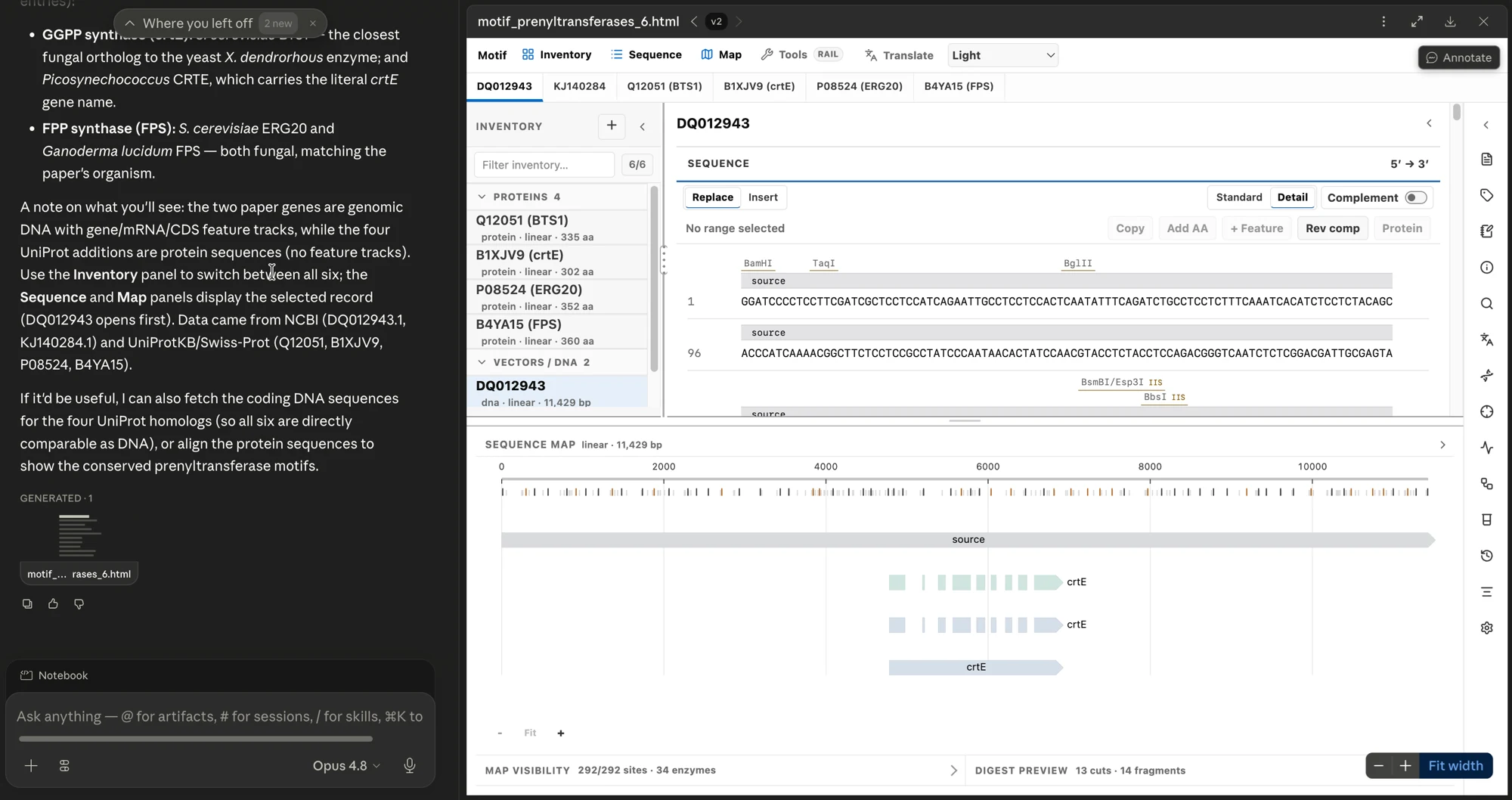Open the DNA strand icon in right rail
This screenshot has height=800, width=1512.
pos(1486,376)
